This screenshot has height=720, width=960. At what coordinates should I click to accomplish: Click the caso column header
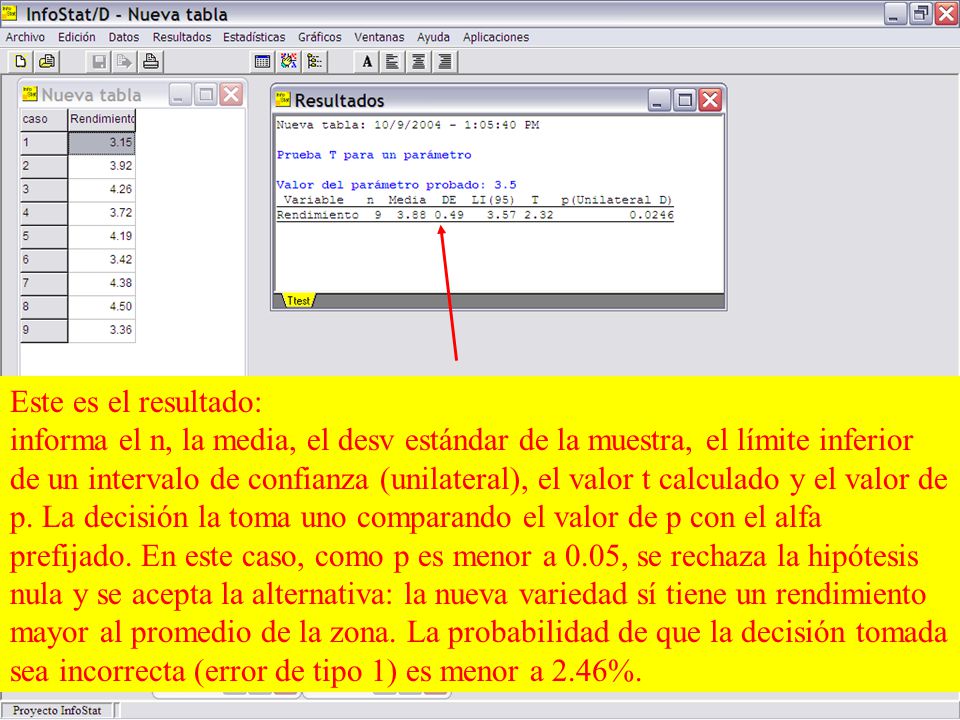click(43, 119)
